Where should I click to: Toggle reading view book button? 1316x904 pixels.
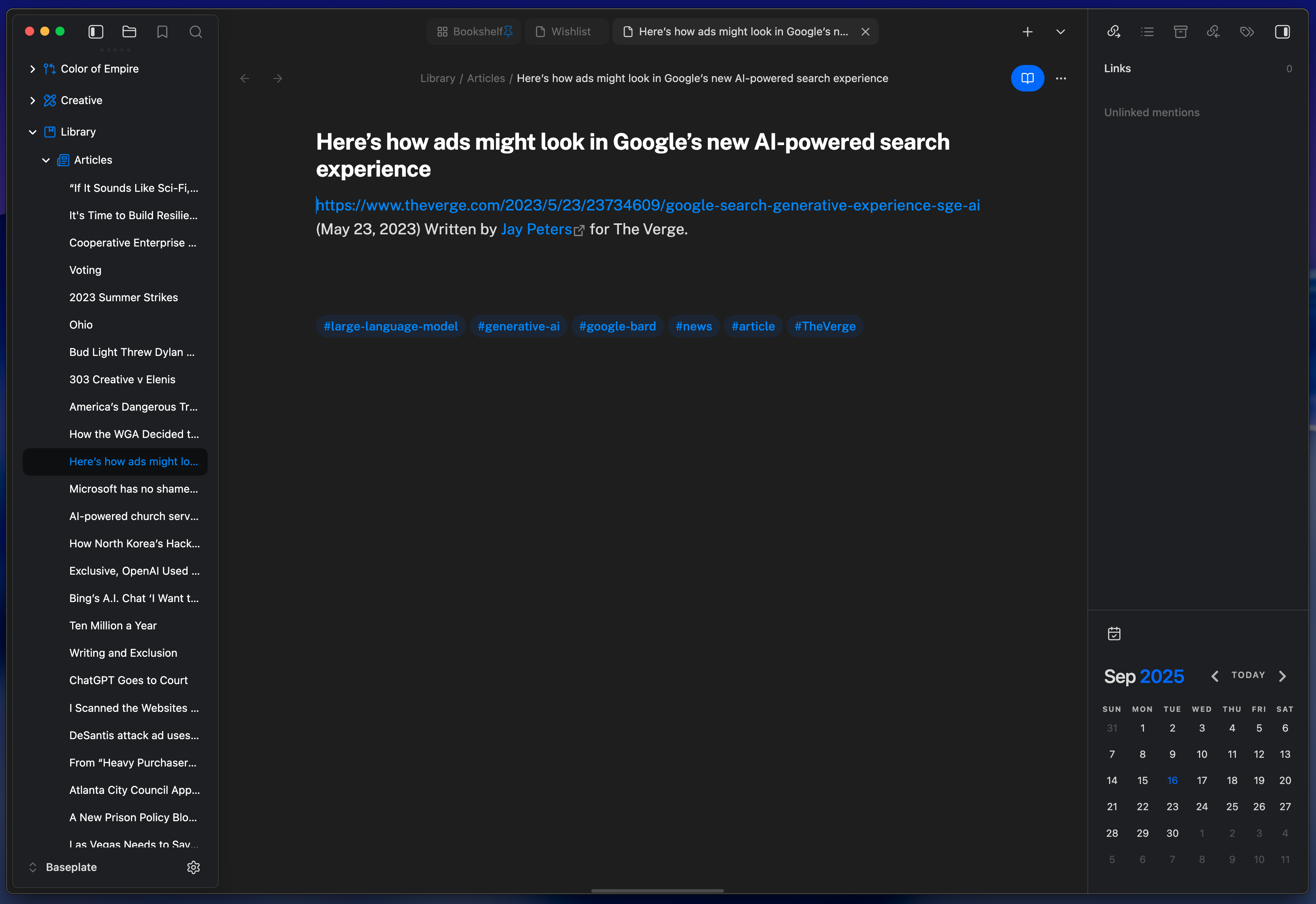[x=1027, y=78]
